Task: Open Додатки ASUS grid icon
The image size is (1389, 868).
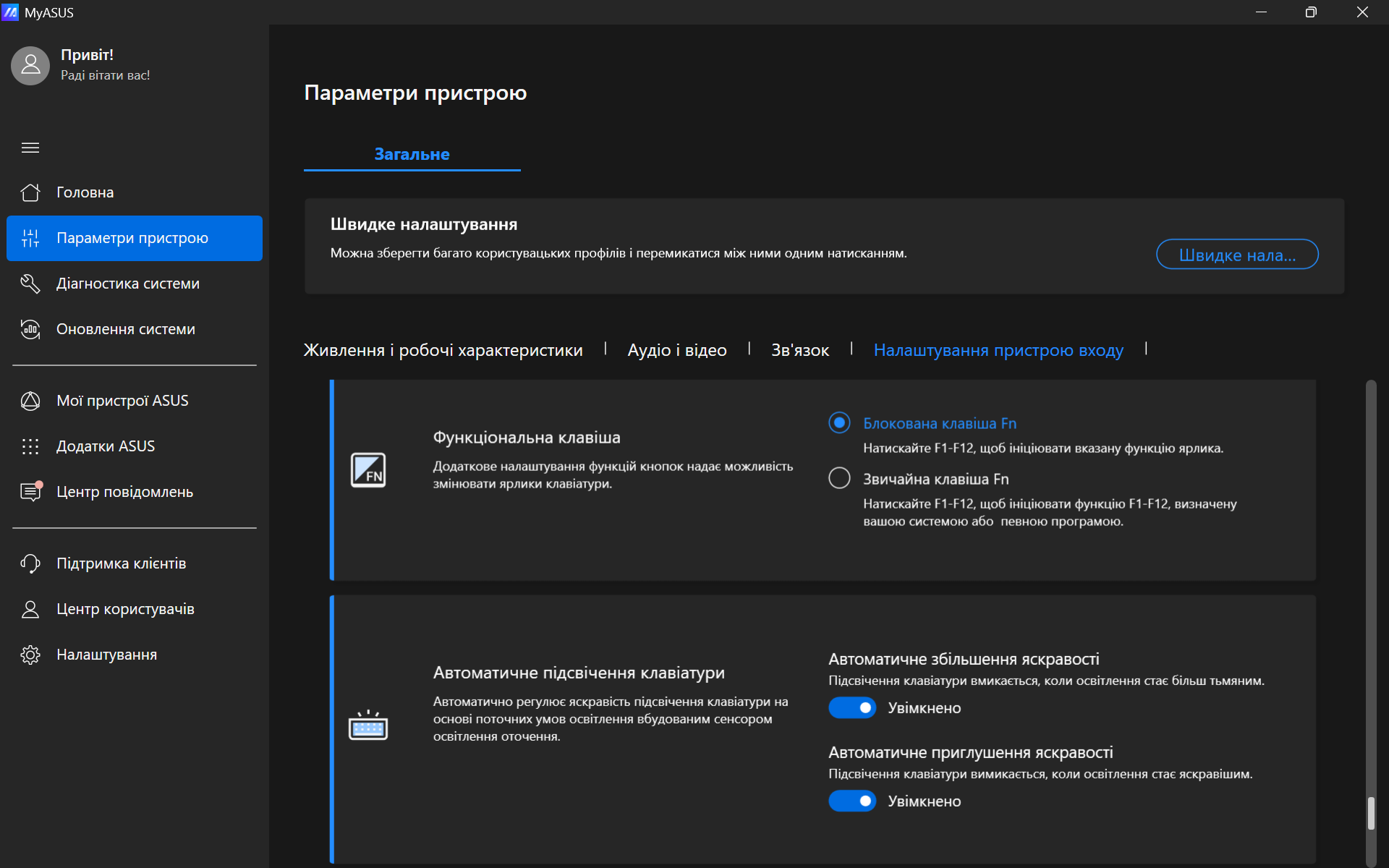Action: [x=30, y=446]
